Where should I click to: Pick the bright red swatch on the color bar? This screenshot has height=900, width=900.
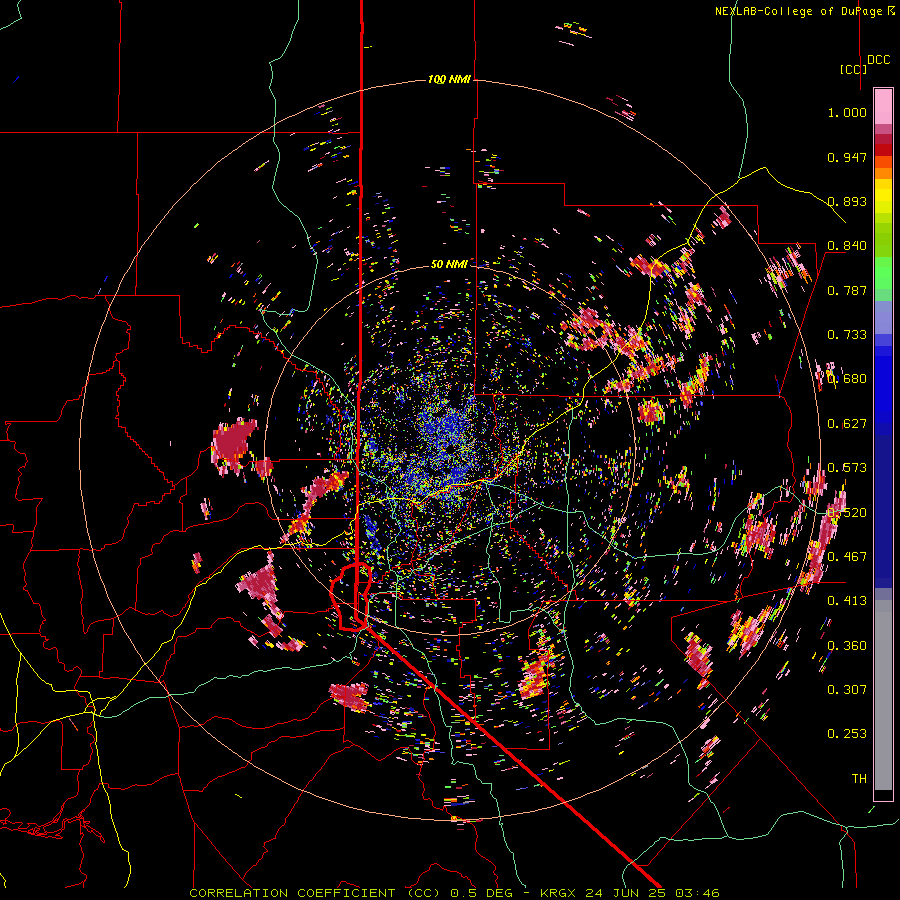tap(883, 150)
